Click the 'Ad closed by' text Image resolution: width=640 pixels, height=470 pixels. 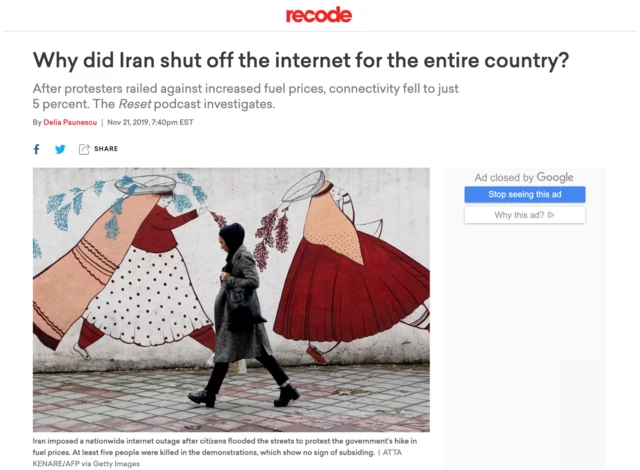click(x=504, y=177)
